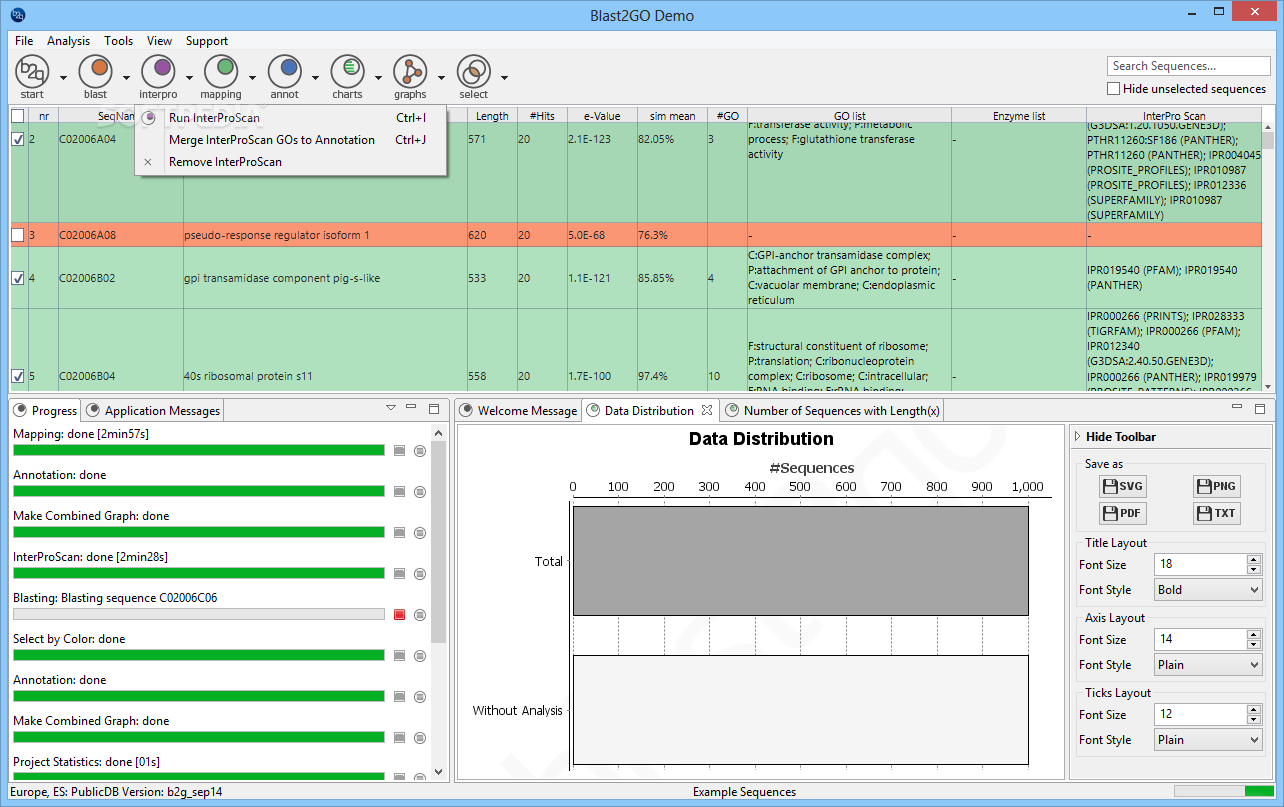Click the charts toolbar icon
The height and width of the screenshot is (807, 1284).
click(347, 71)
